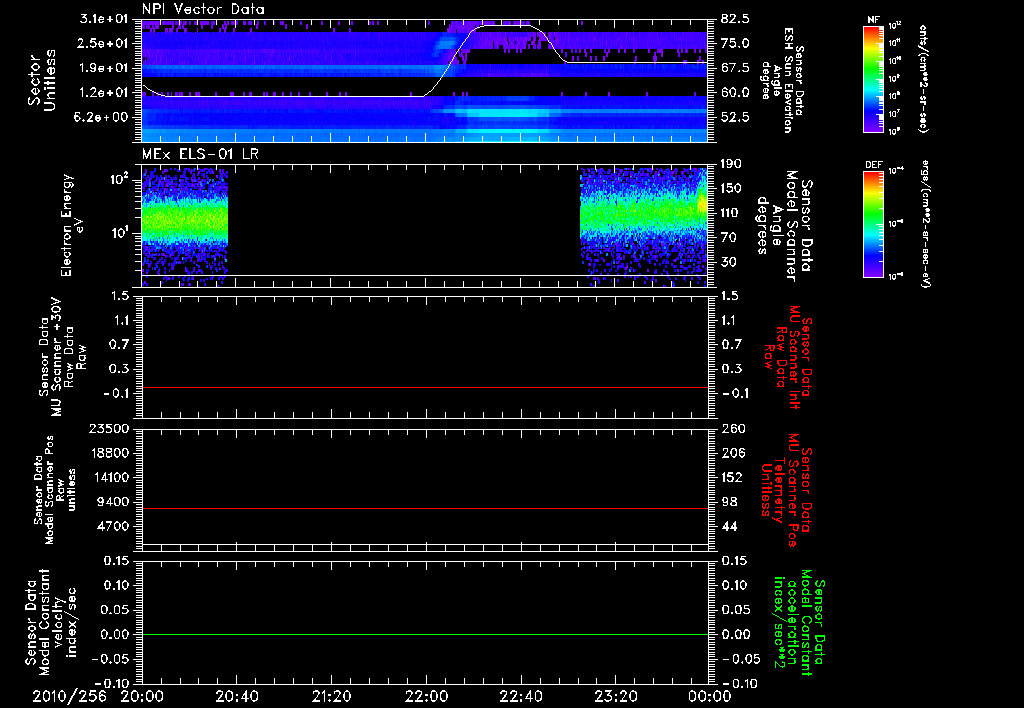This screenshot has width=1024, height=708.
Task: Select the 'ESH Sun Elevation Angle' axis title
Action: [782, 80]
